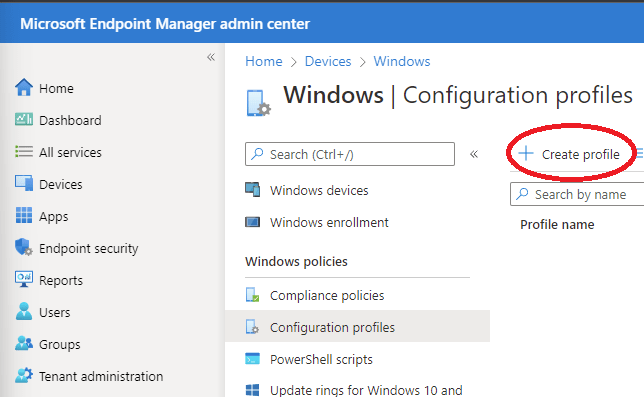Select PowerShell scripts item

(321, 360)
